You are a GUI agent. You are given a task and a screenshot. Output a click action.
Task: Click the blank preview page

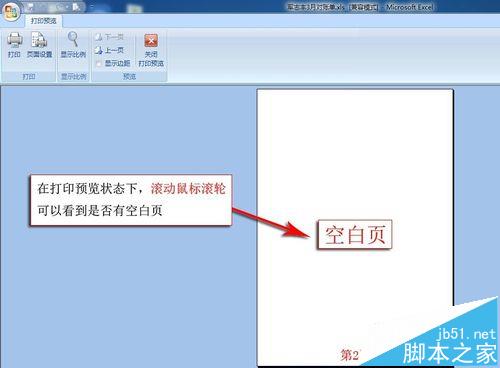(355, 227)
